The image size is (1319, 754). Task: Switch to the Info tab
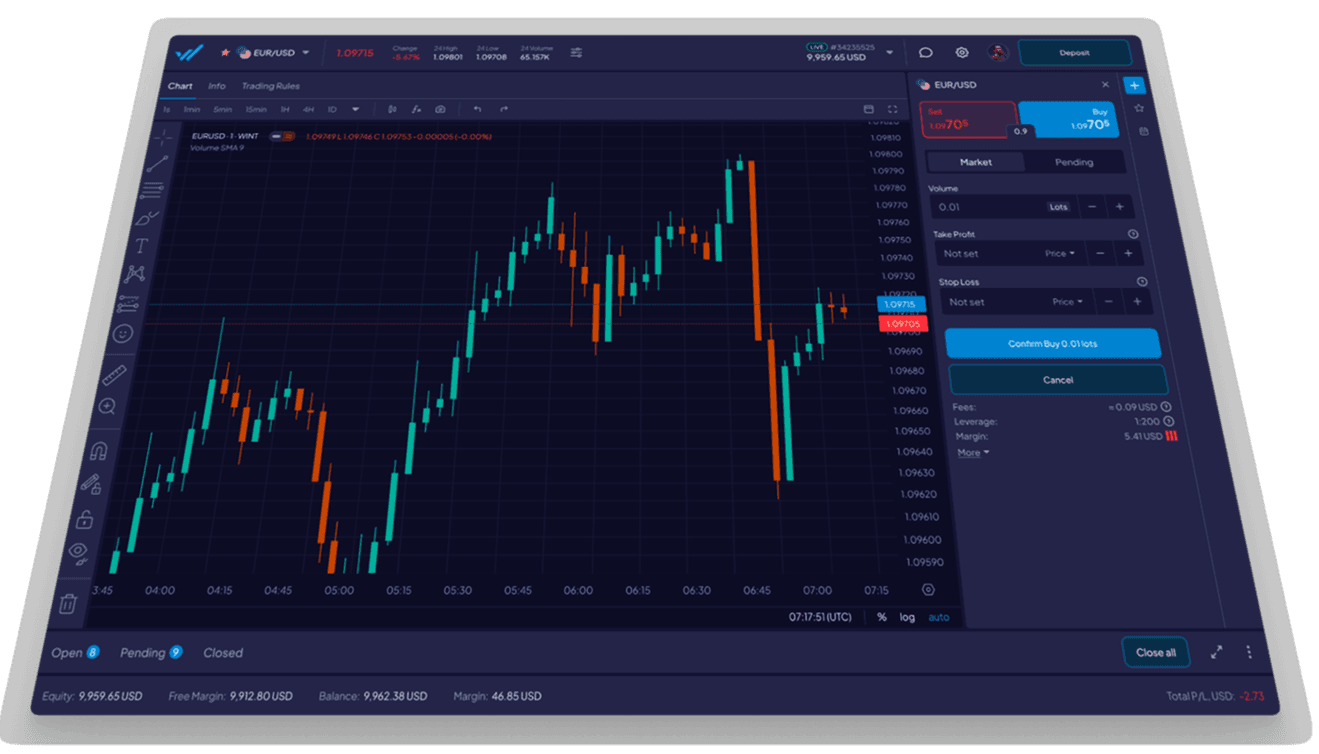tap(216, 86)
